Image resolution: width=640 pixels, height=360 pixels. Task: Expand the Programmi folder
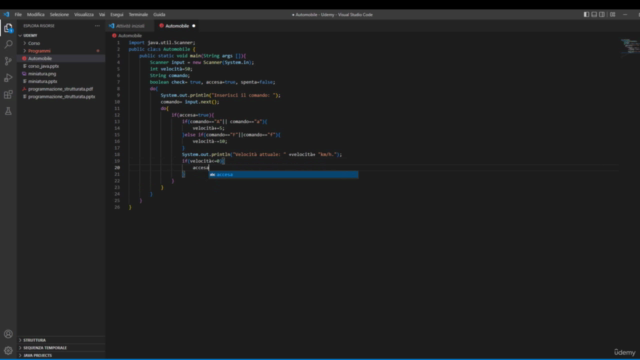(x=61, y=51)
